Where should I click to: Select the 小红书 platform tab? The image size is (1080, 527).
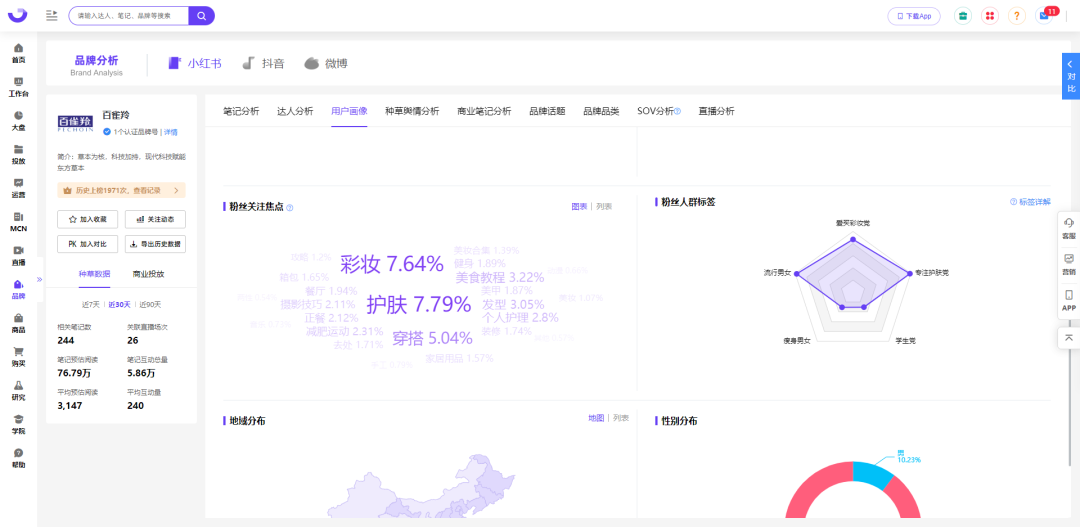tap(195, 63)
